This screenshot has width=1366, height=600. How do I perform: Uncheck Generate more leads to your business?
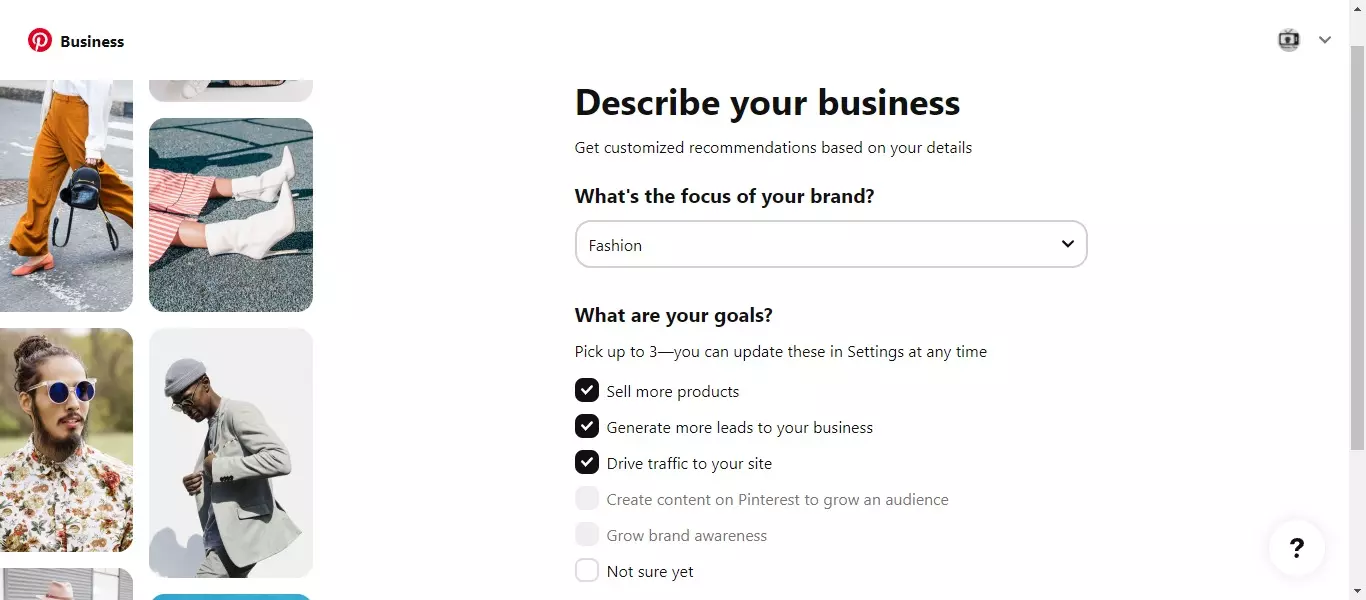pyautogui.click(x=587, y=427)
